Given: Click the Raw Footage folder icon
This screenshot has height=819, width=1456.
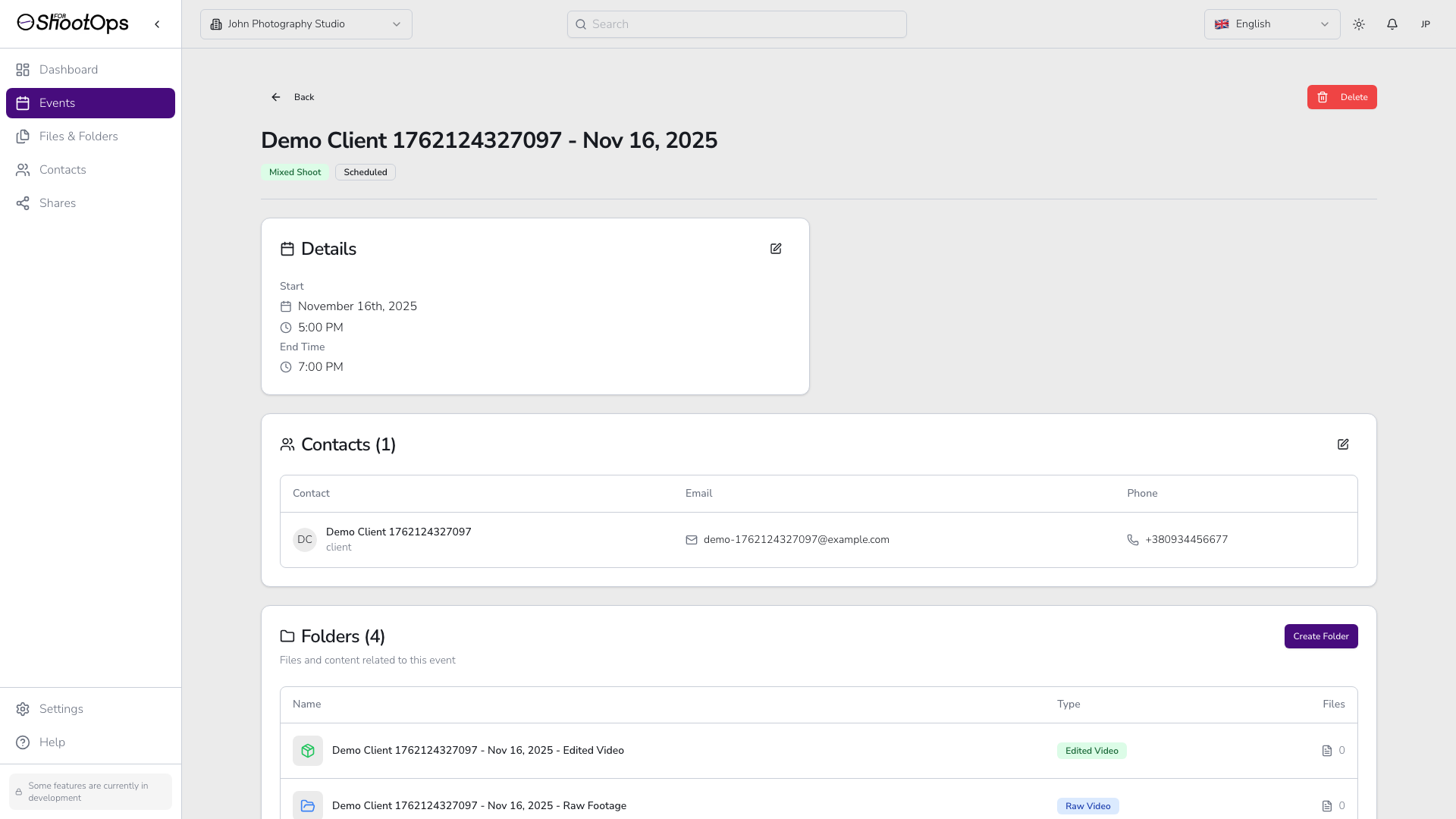Looking at the screenshot, I should coord(308,805).
